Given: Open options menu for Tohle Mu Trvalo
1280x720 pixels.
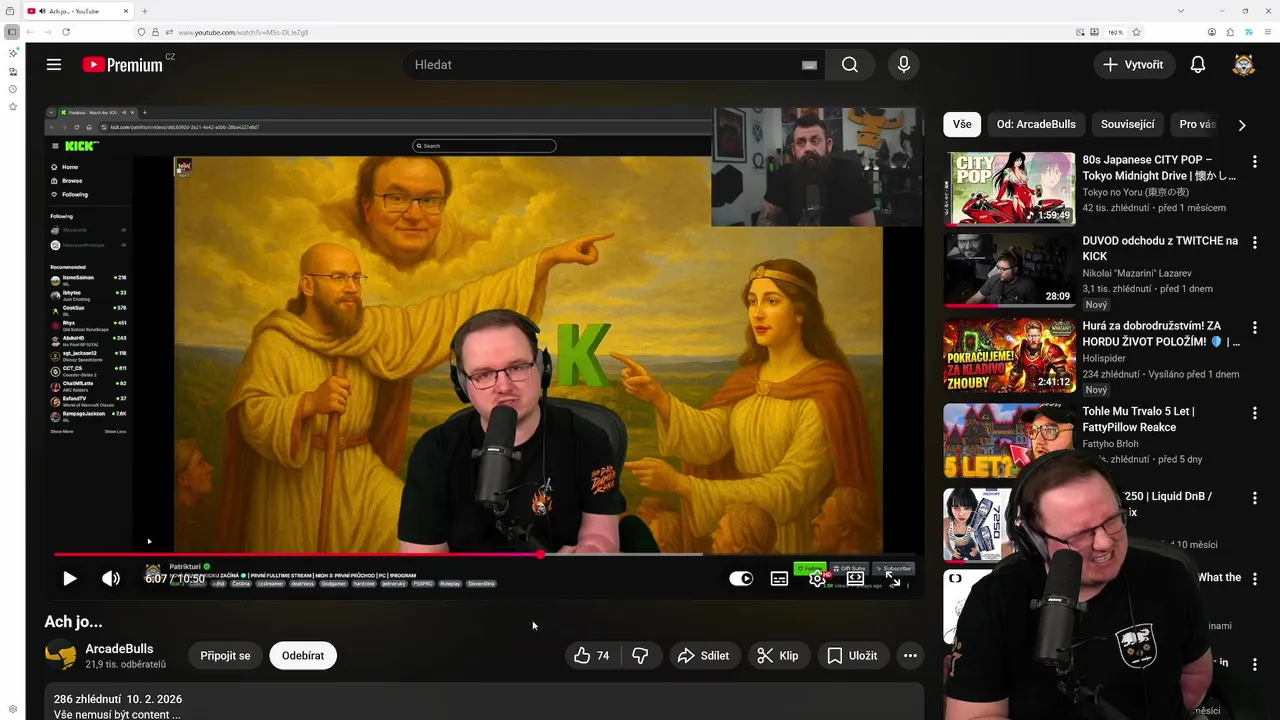Looking at the screenshot, I should [1254, 412].
